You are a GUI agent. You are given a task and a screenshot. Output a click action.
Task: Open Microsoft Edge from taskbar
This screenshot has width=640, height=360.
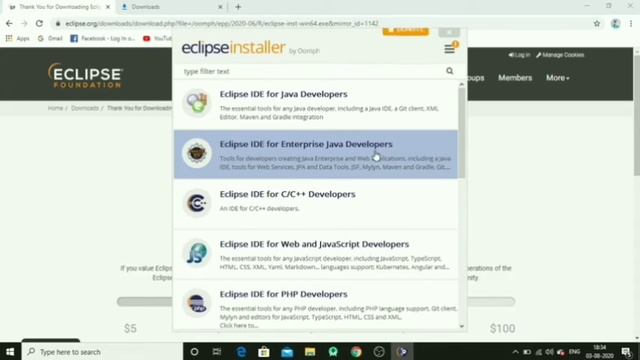(241, 351)
